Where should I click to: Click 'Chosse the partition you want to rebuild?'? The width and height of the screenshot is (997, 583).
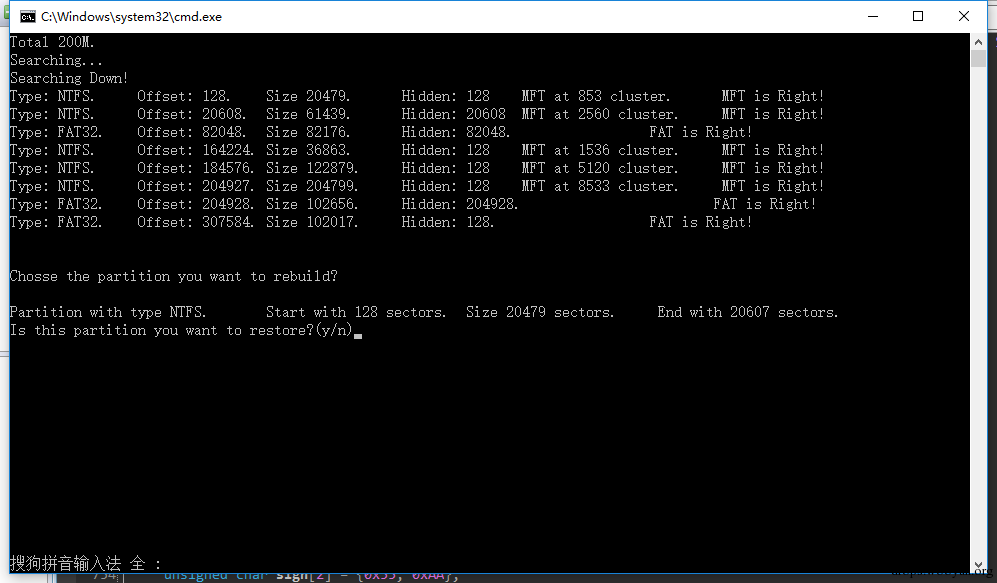point(174,276)
